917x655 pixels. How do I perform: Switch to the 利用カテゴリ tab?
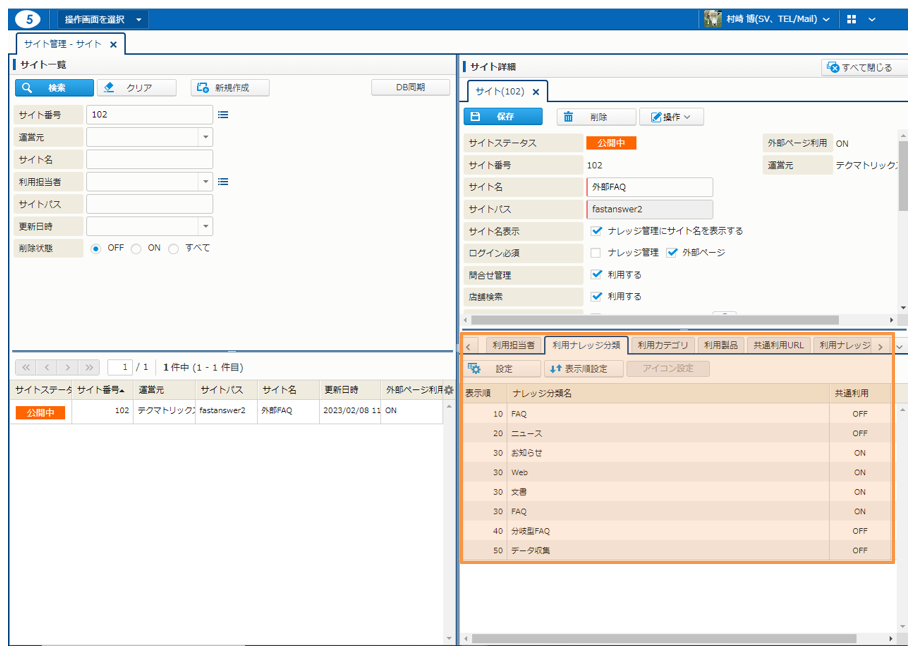tap(662, 346)
